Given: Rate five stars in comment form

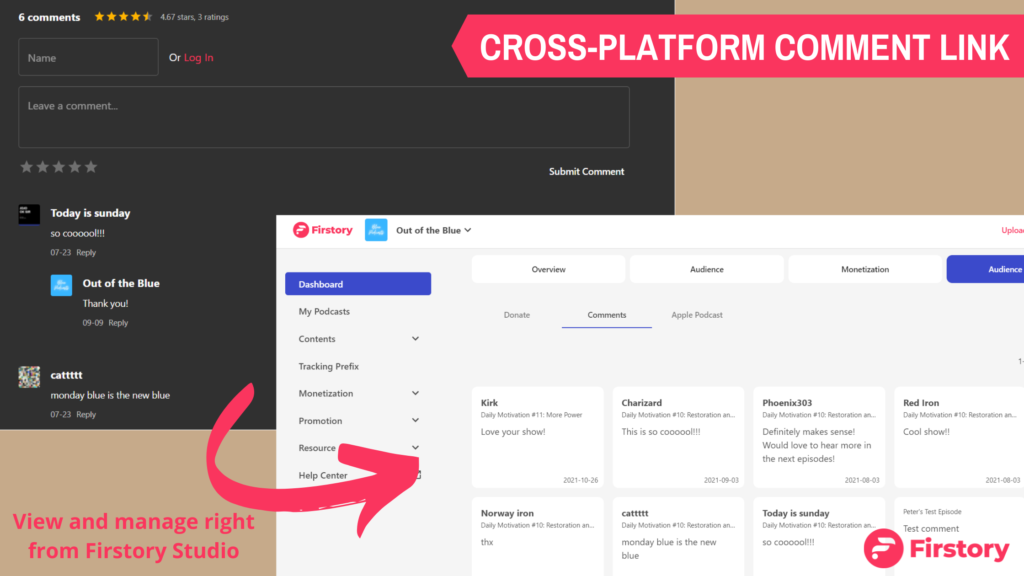Looking at the screenshot, I should [x=91, y=167].
